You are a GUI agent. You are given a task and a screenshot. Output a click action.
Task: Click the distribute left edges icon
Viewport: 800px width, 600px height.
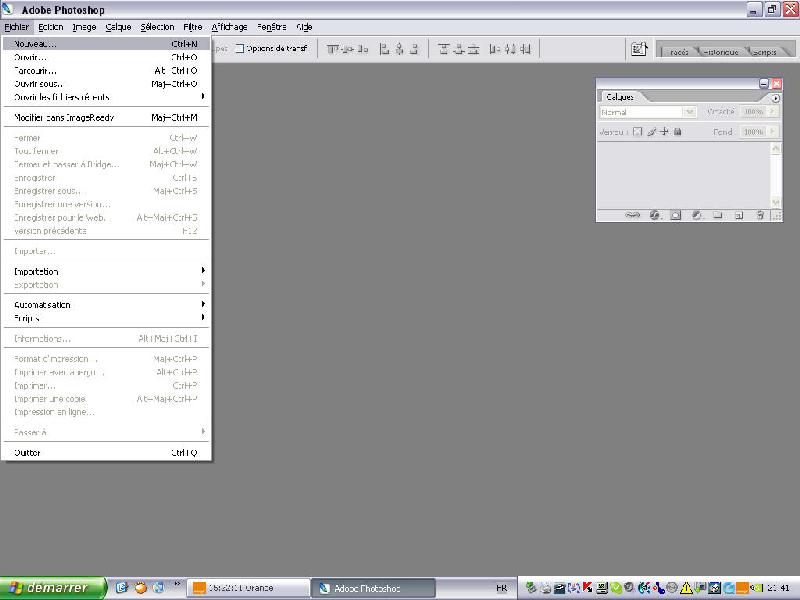[x=494, y=49]
